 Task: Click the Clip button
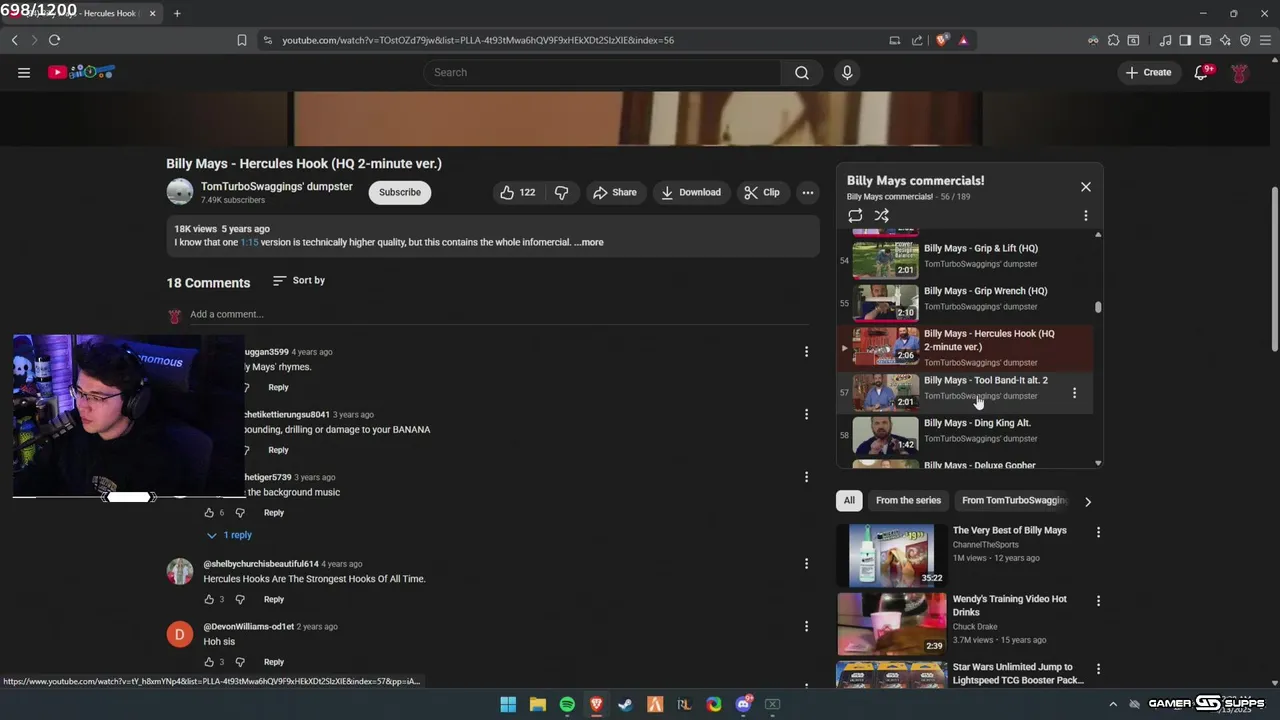coord(762,192)
